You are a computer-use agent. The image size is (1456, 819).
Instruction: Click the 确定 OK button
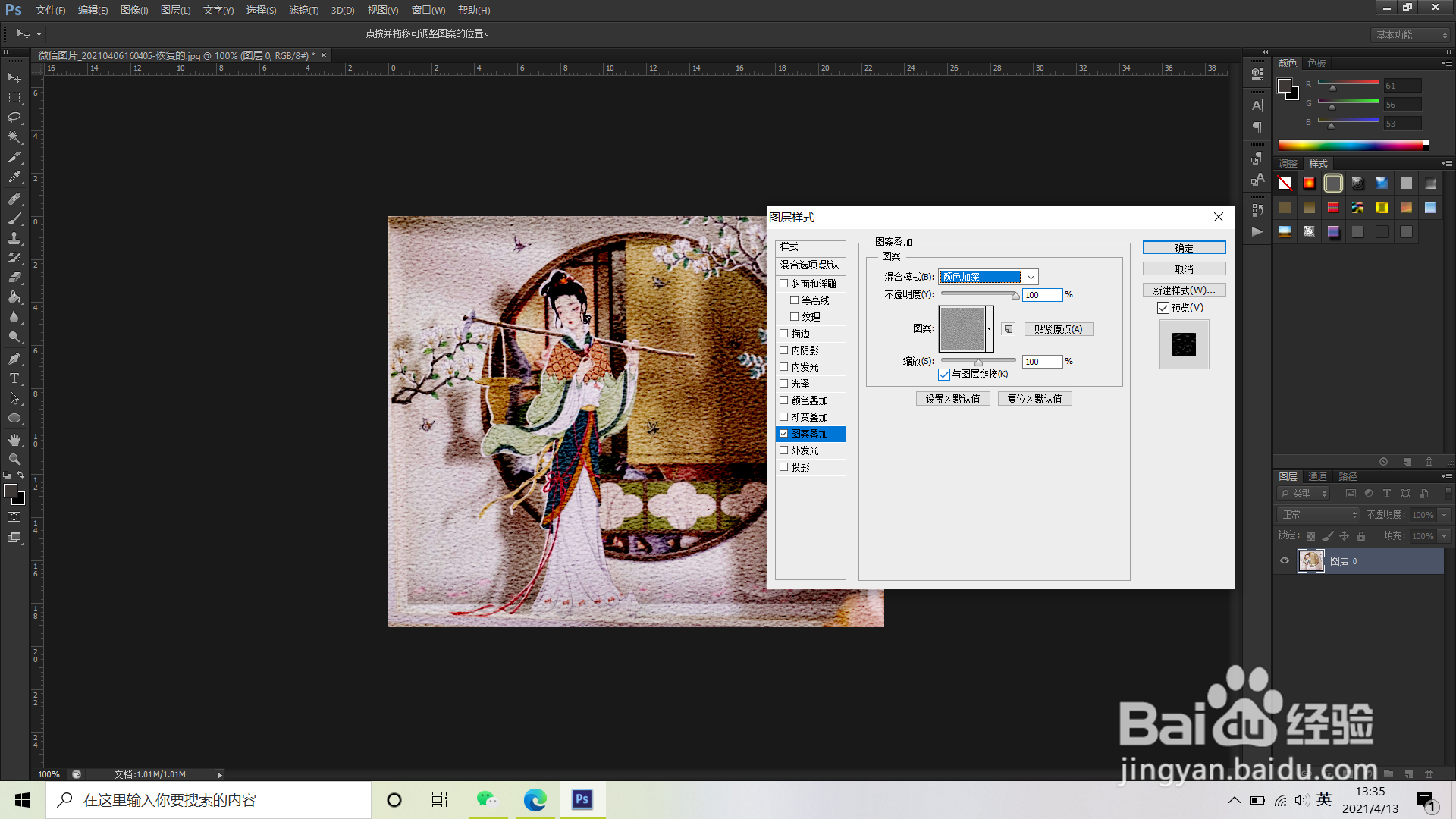[1184, 248]
